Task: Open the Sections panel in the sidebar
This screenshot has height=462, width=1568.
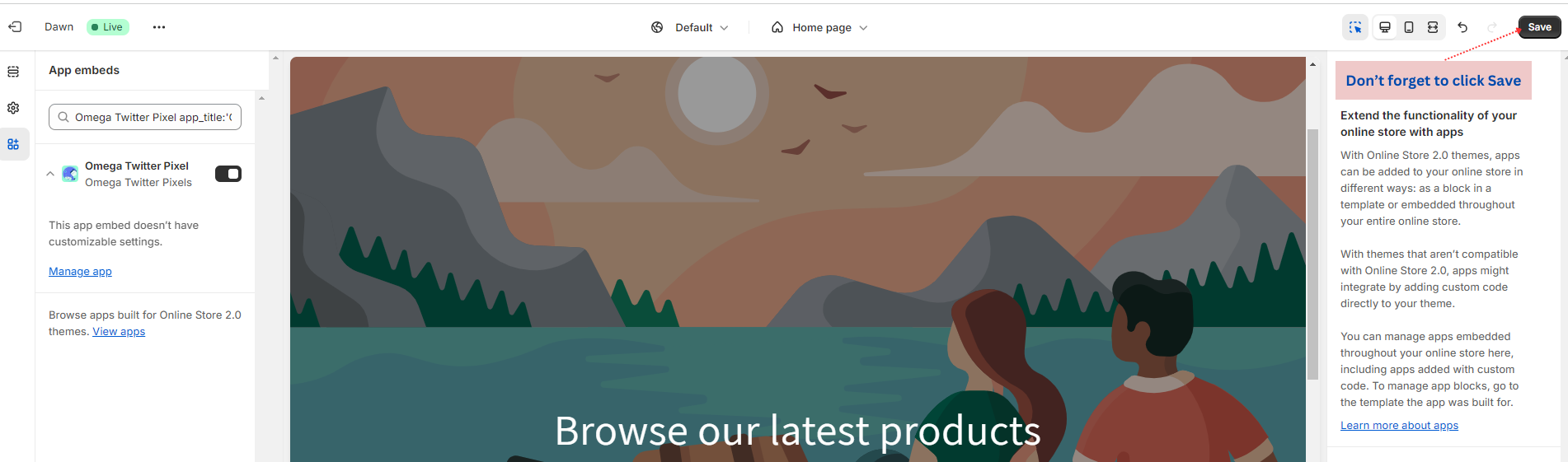Action: [x=13, y=72]
